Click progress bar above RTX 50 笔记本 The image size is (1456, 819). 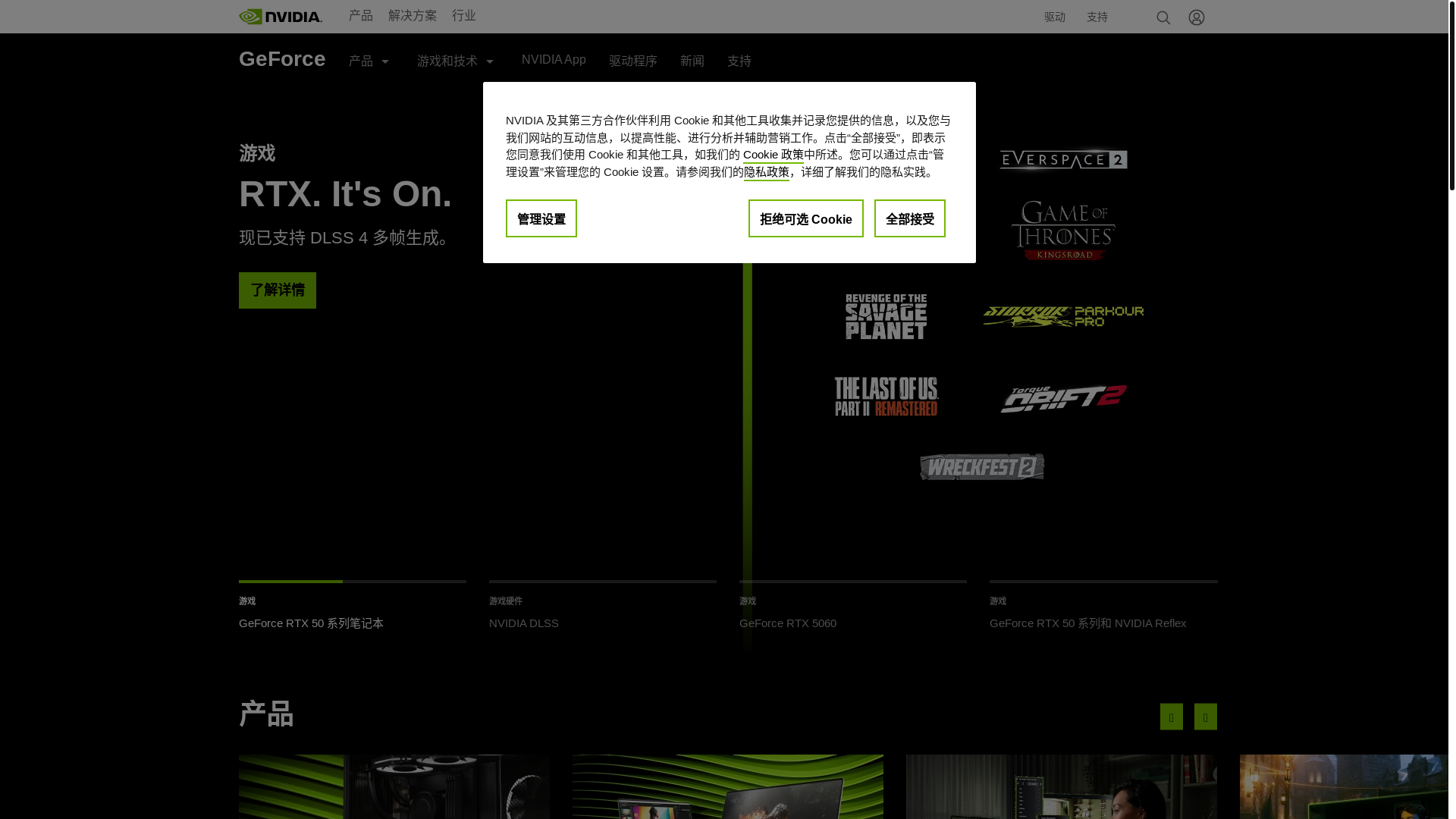(x=353, y=582)
